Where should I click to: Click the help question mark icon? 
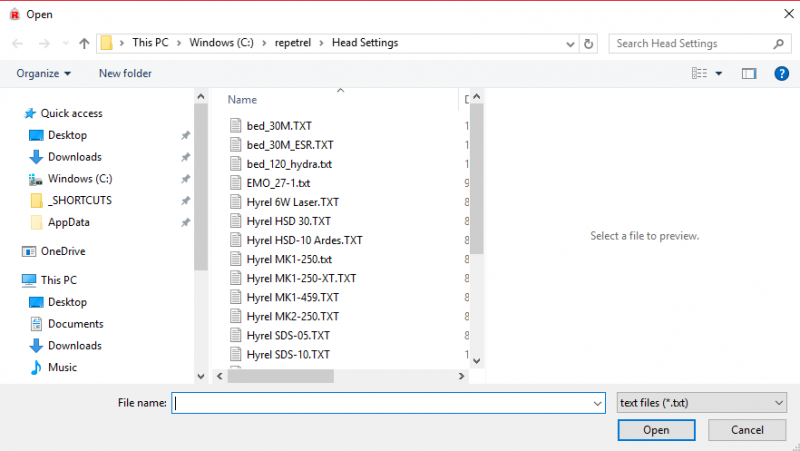pyautogui.click(x=781, y=73)
